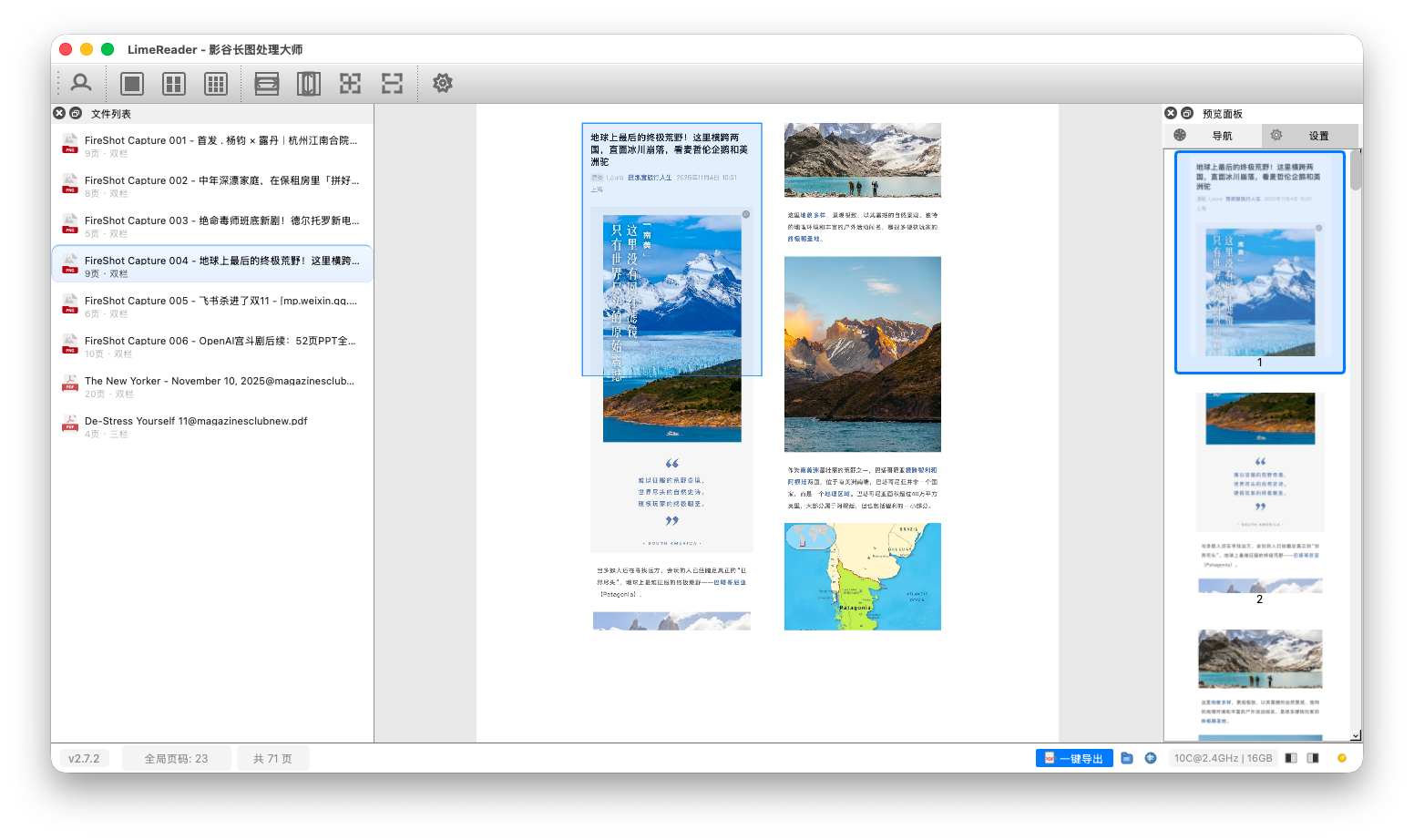Click the 一键导出 export button
Screen dimensions: 1414x840
[1074, 757]
